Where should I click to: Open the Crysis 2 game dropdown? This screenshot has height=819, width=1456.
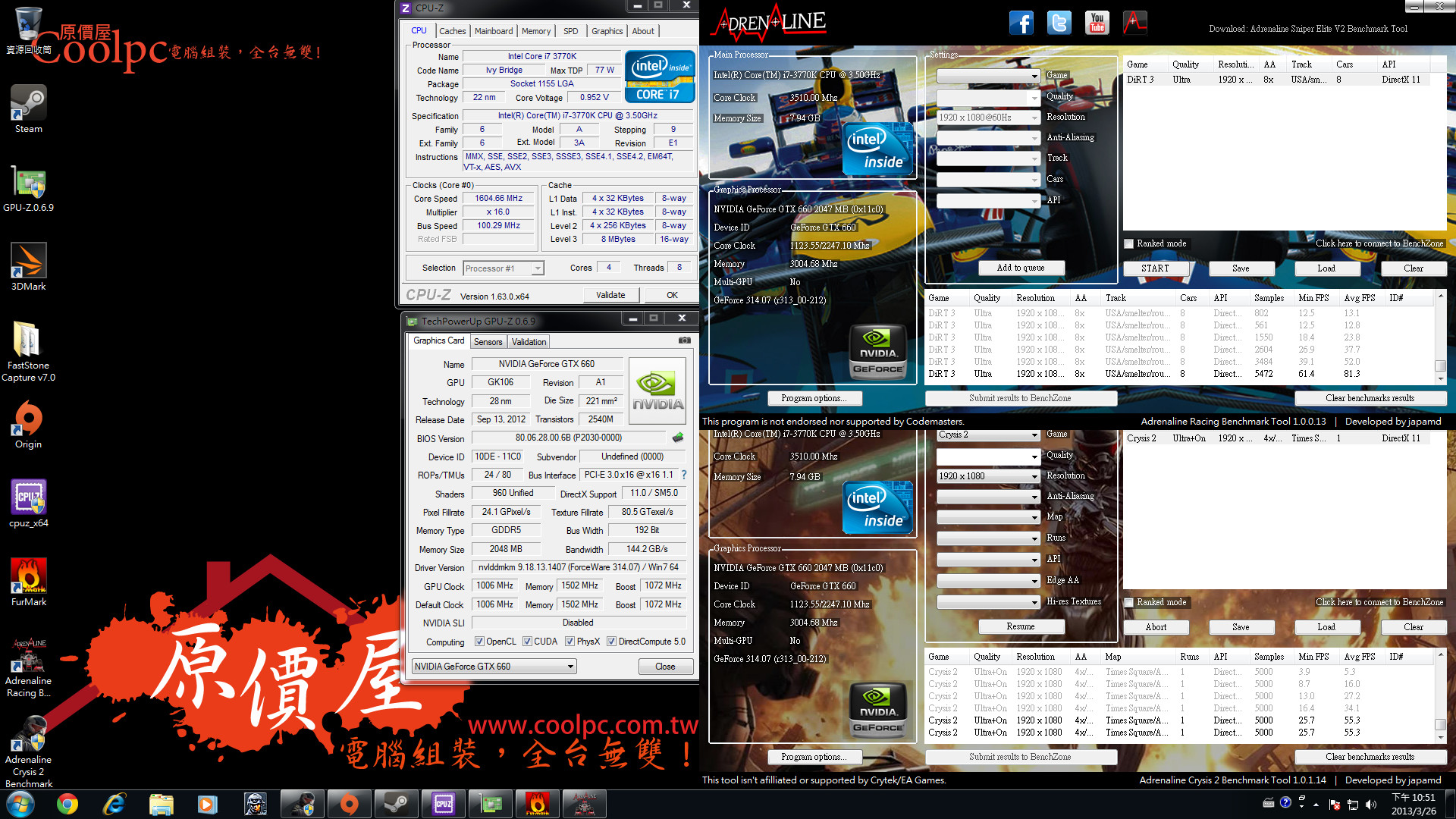pos(988,435)
